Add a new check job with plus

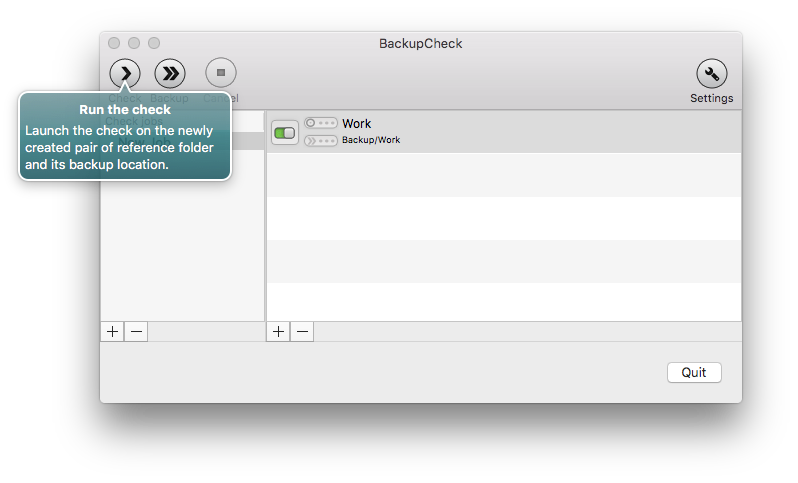pos(112,332)
